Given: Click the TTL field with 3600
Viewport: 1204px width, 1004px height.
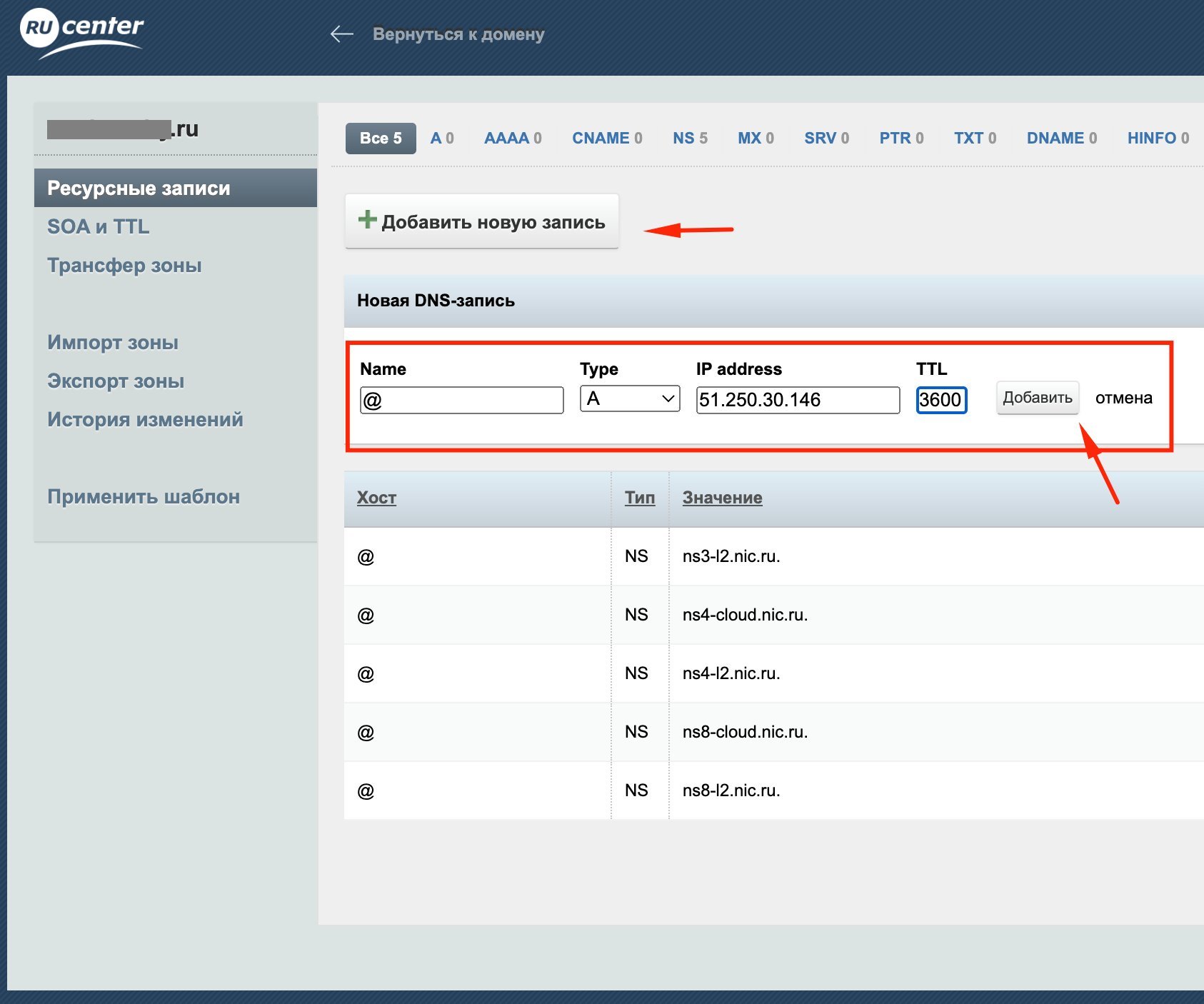Looking at the screenshot, I should point(941,400).
